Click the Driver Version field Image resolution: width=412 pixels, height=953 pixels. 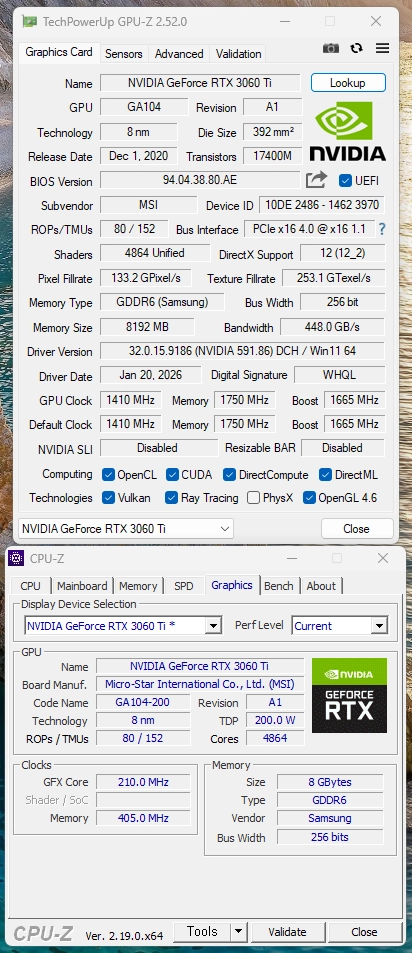(242, 351)
